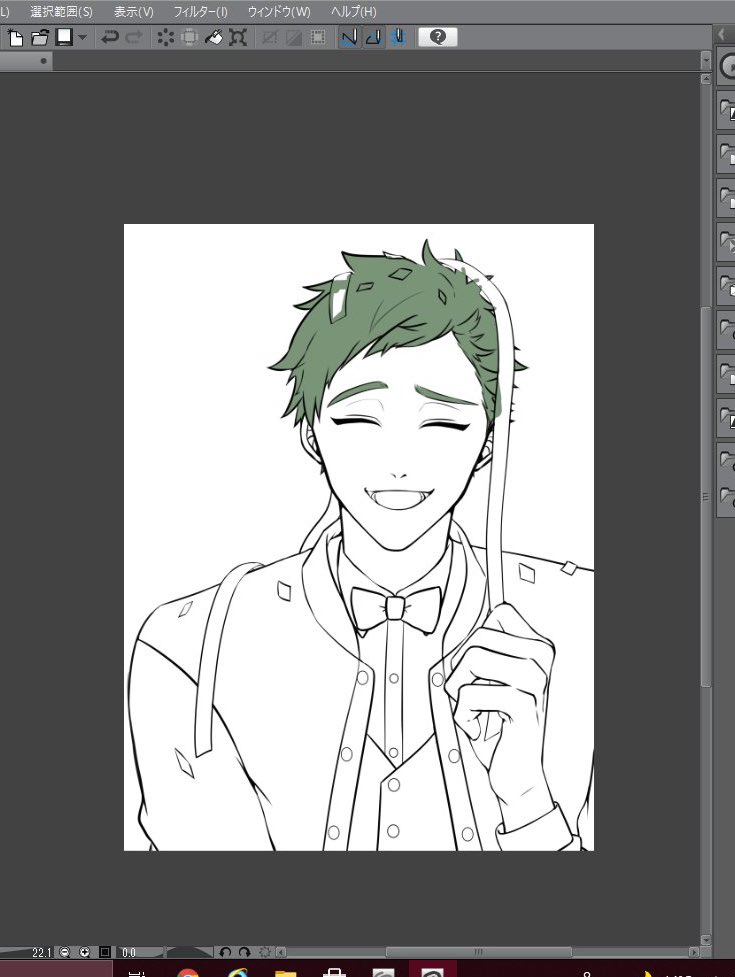
Task: Click horizontal scrollbar left arrow
Action: [x=281, y=952]
